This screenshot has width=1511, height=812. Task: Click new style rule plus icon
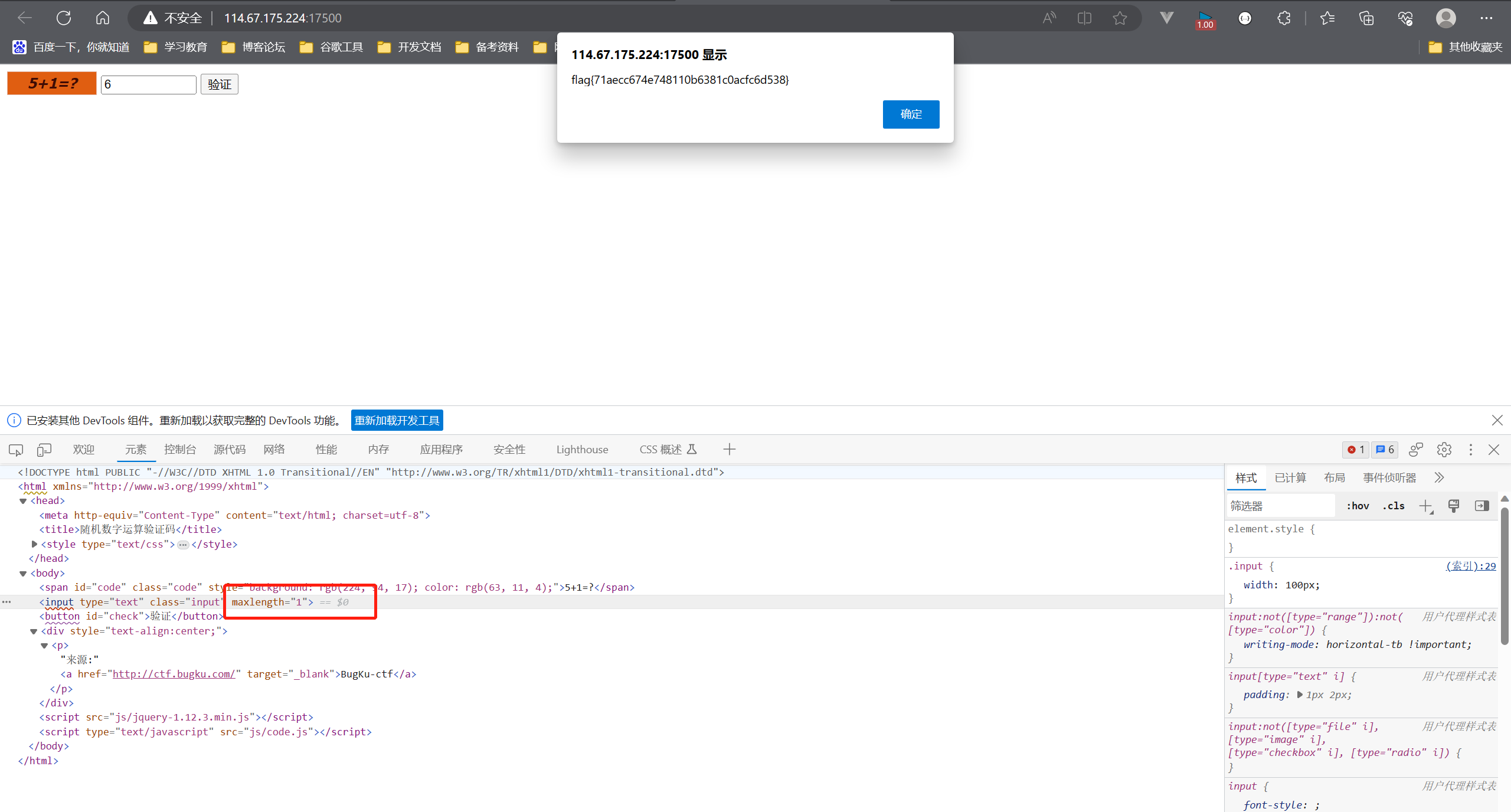coord(1425,506)
